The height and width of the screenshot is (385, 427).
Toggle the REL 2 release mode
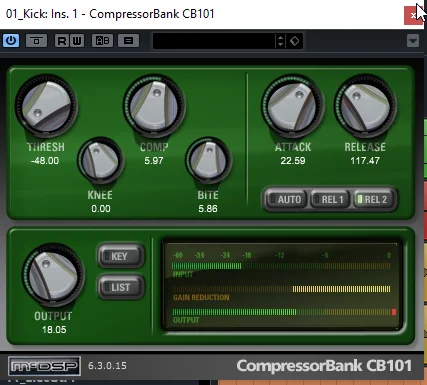[x=374, y=199]
